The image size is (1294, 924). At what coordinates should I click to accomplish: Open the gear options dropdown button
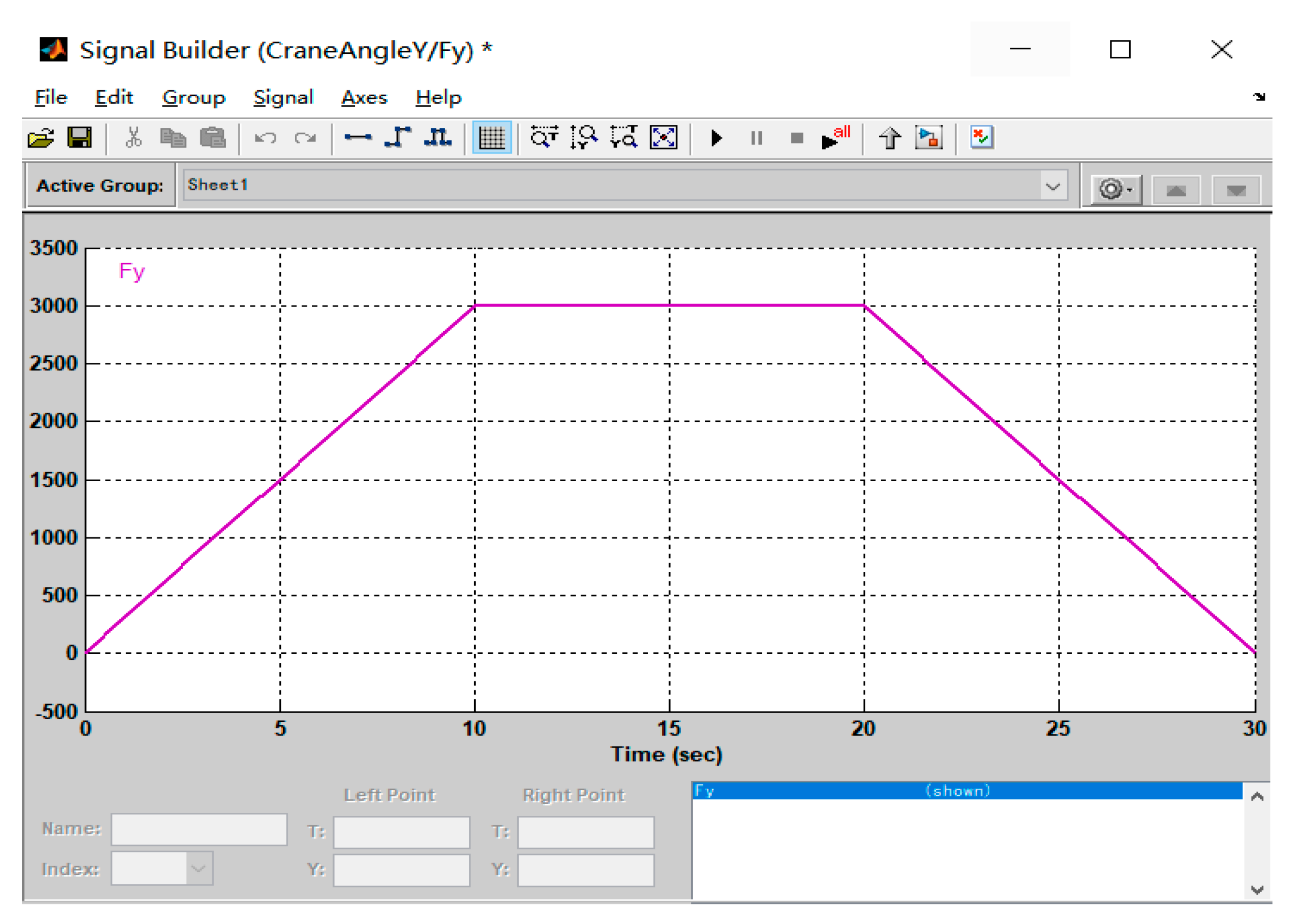[1116, 190]
